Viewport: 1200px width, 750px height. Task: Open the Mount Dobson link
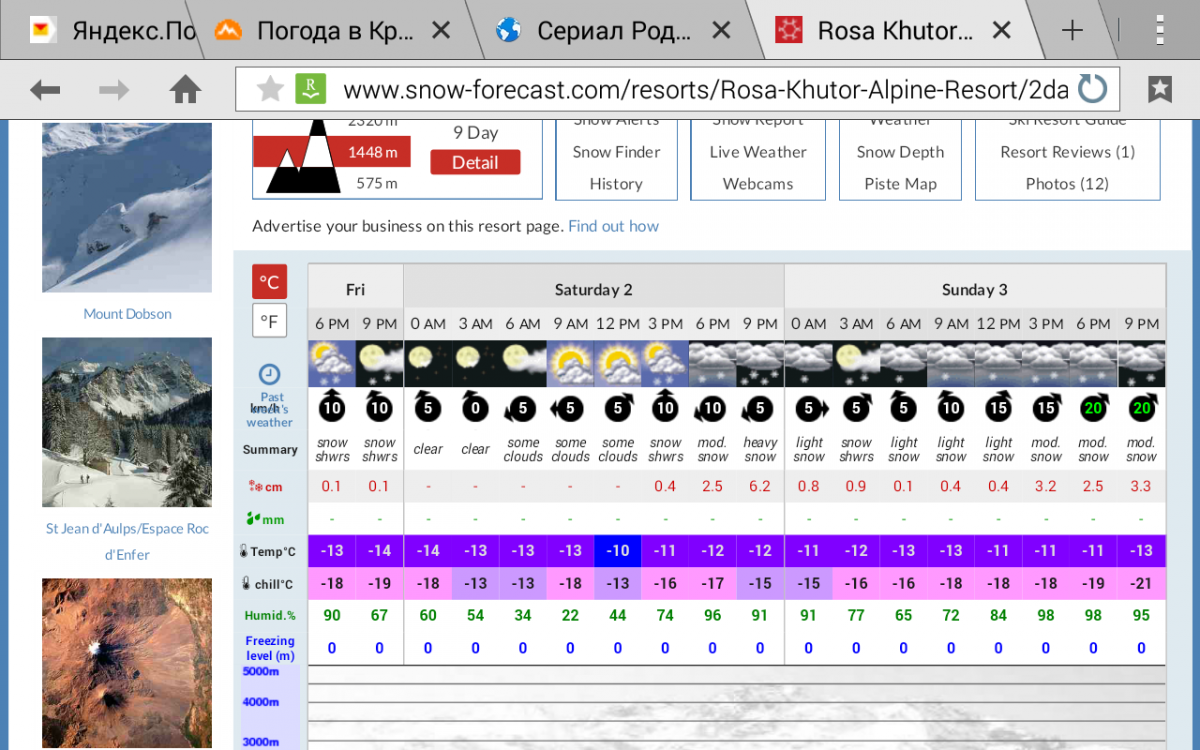[x=127, y=314]
